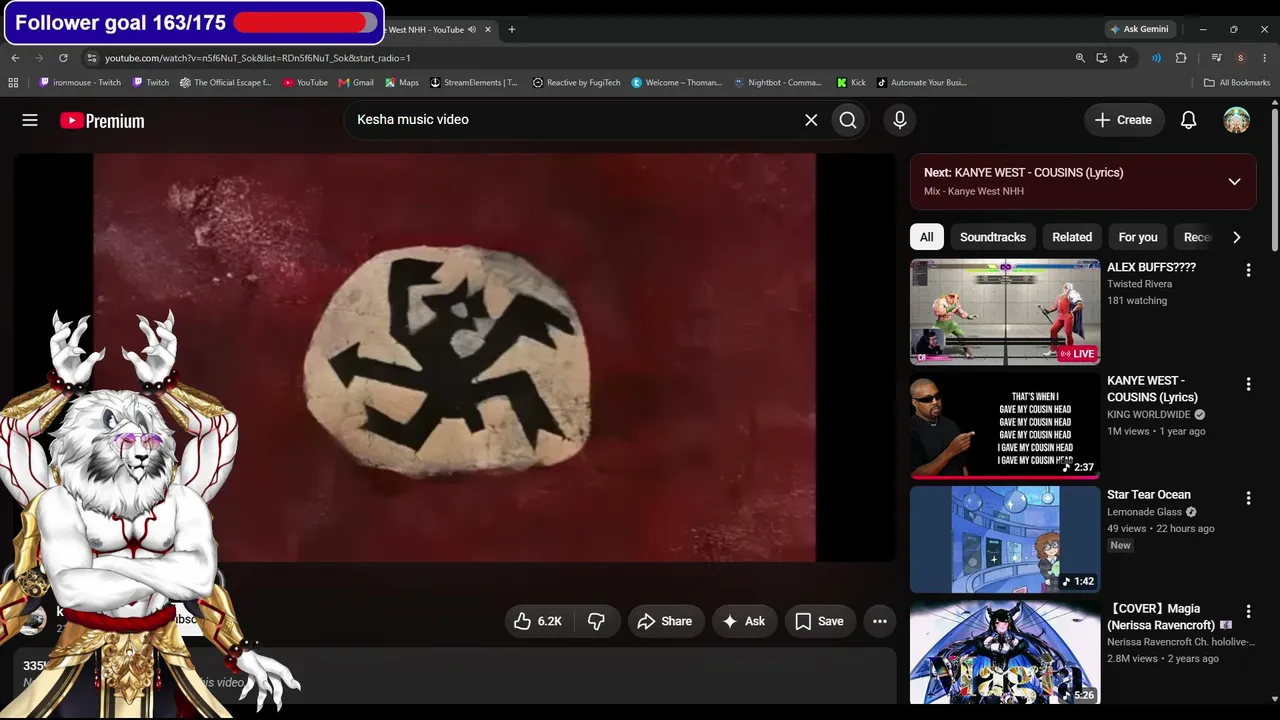The width and height of the screenshot is (1280, 720).
Task: Open options menu for ALEX BUFFS???? video
Action: (1248, 270)
